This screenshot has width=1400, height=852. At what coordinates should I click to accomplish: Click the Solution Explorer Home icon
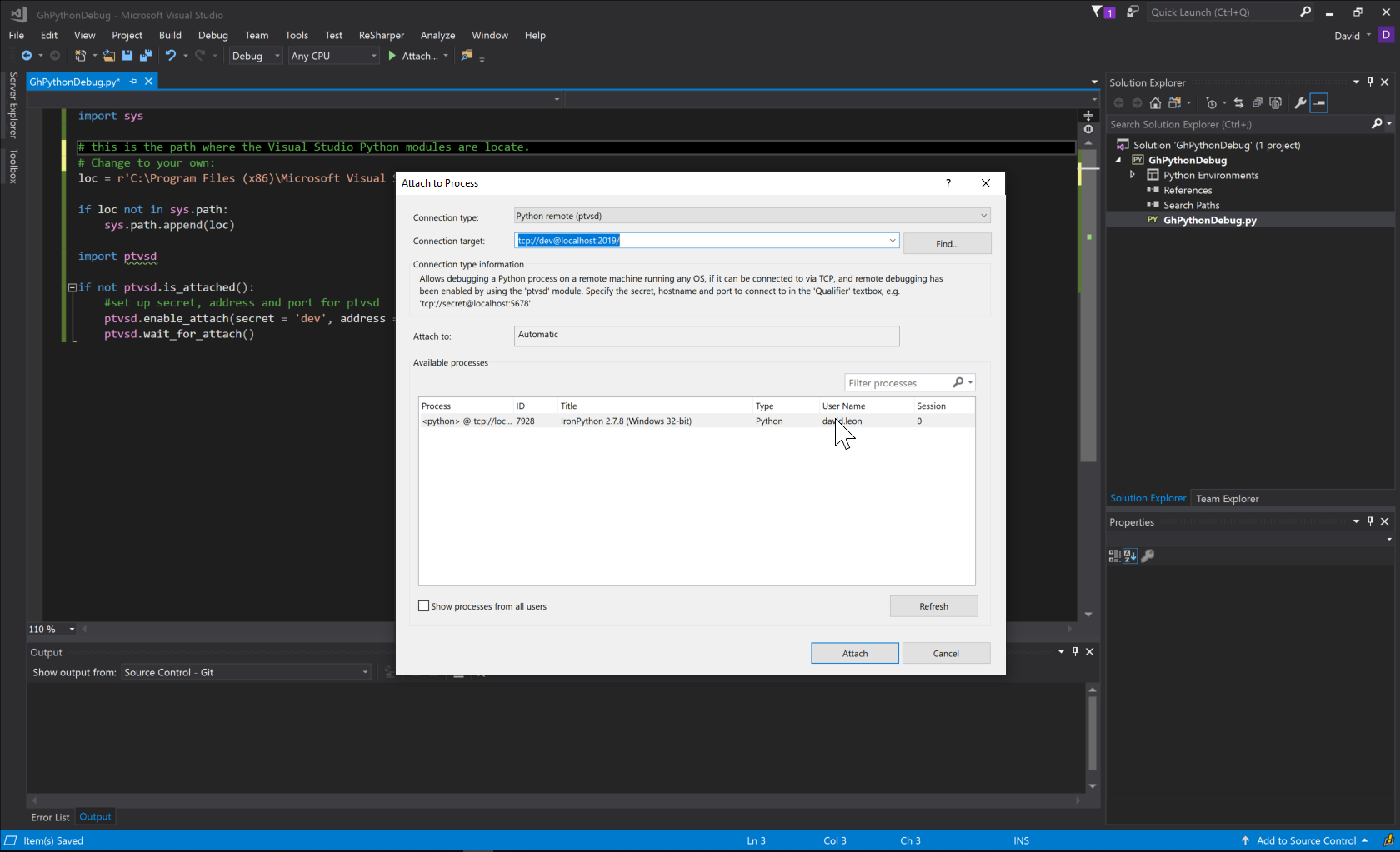(1155, 103)
